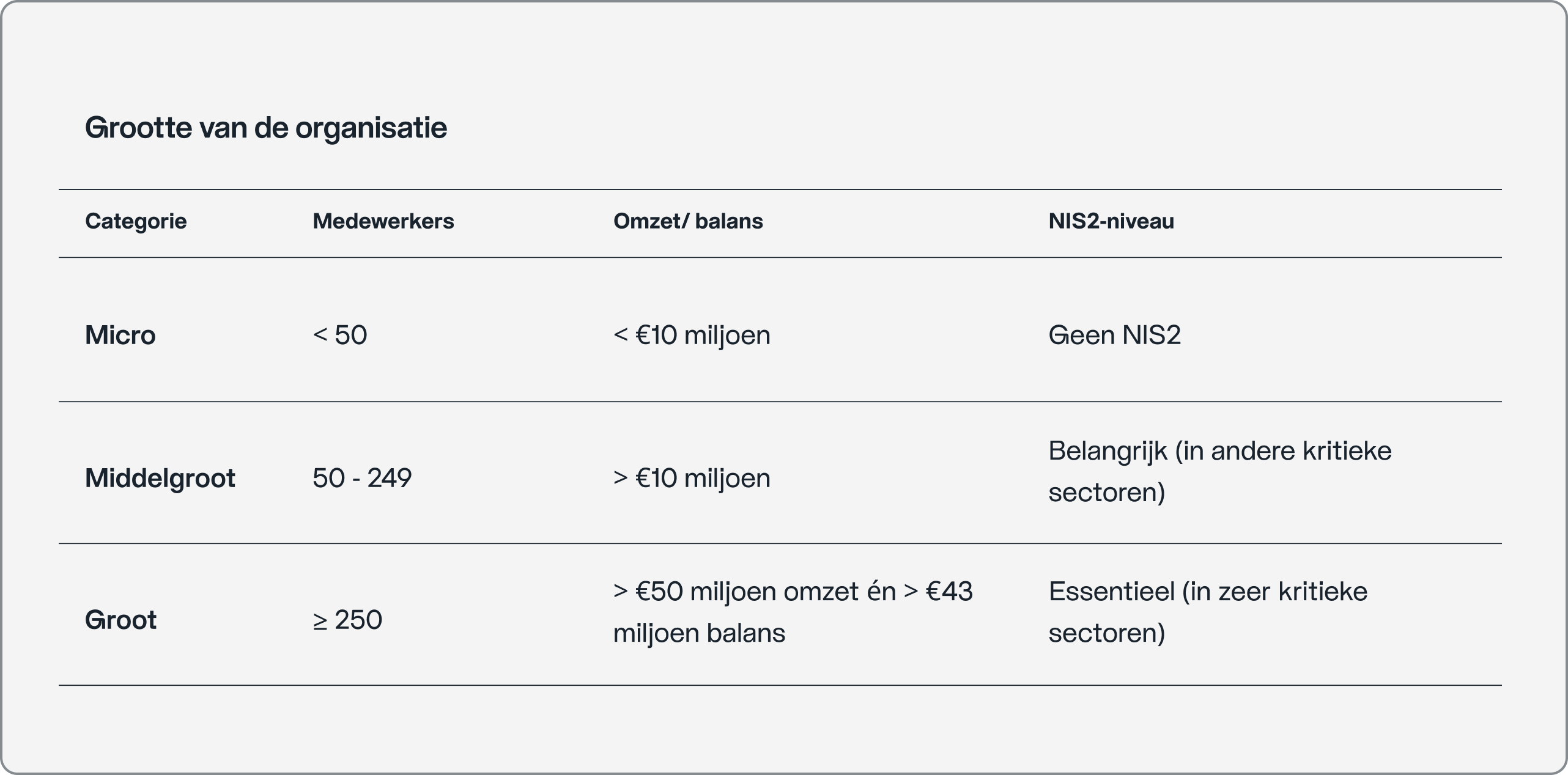
Task: Select the 'miljoen balans' text line
Action: coord(699,633)
